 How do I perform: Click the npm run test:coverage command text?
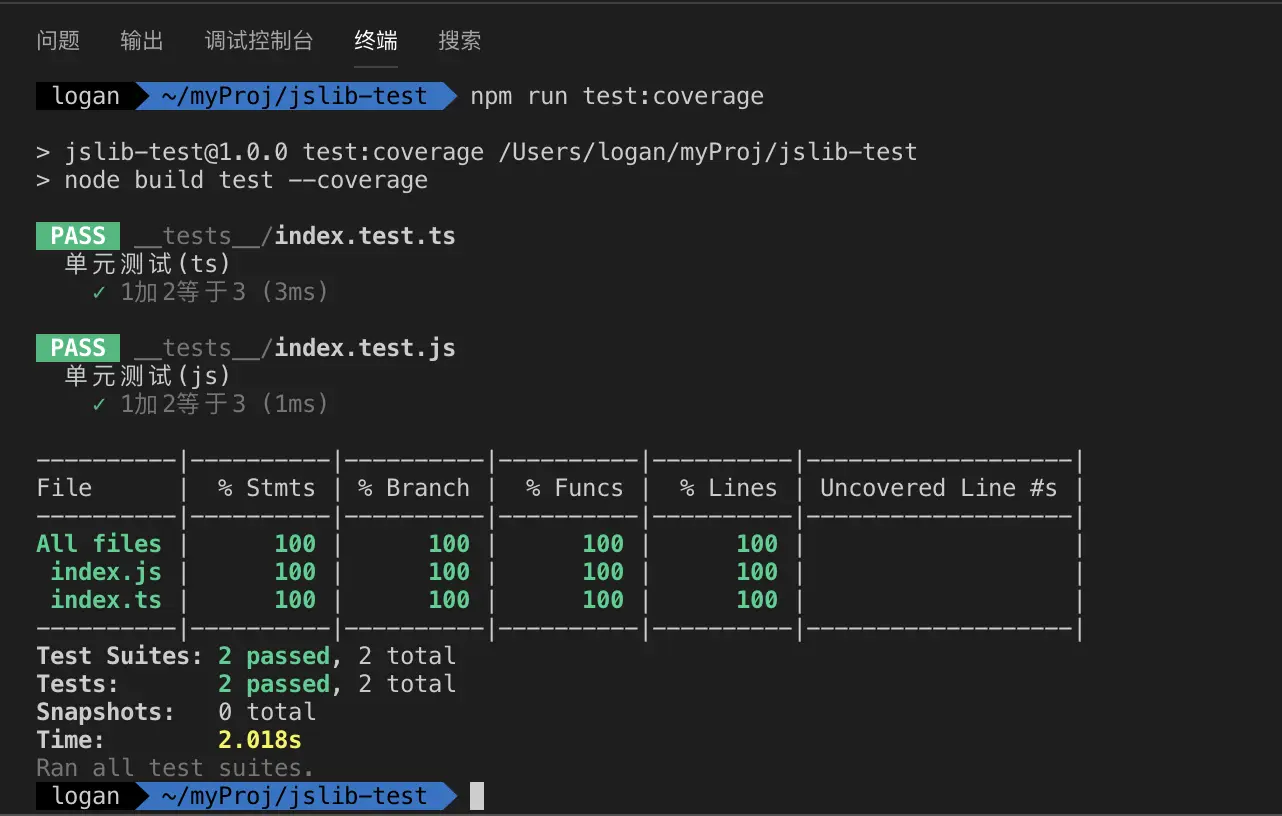coord(617,96)
